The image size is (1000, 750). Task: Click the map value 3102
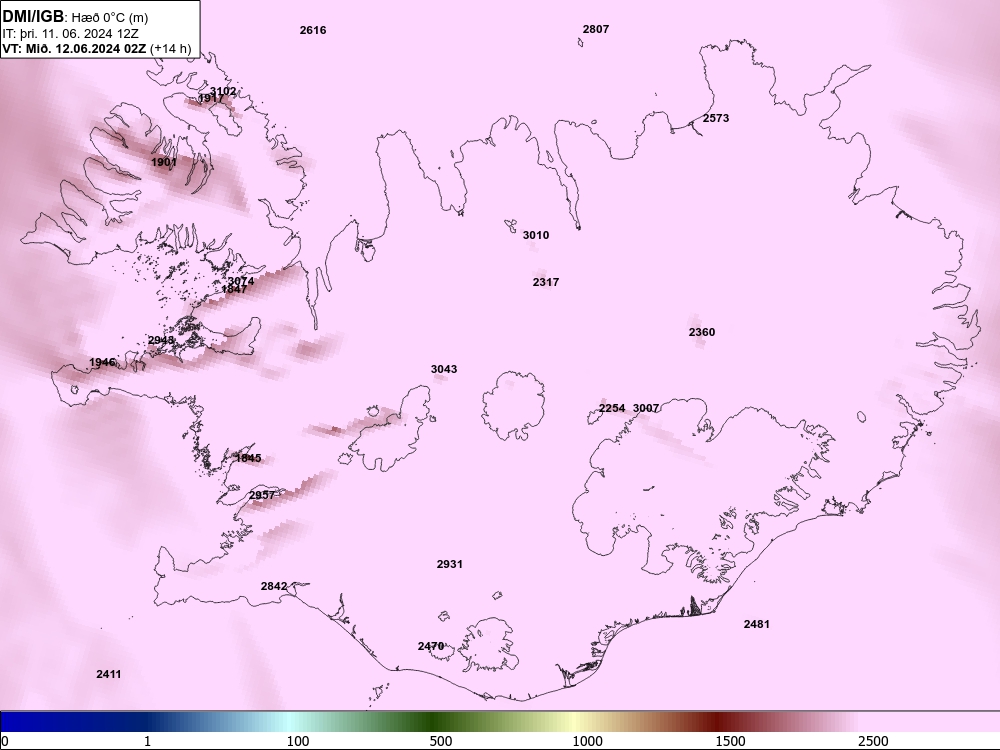[223, 91]
